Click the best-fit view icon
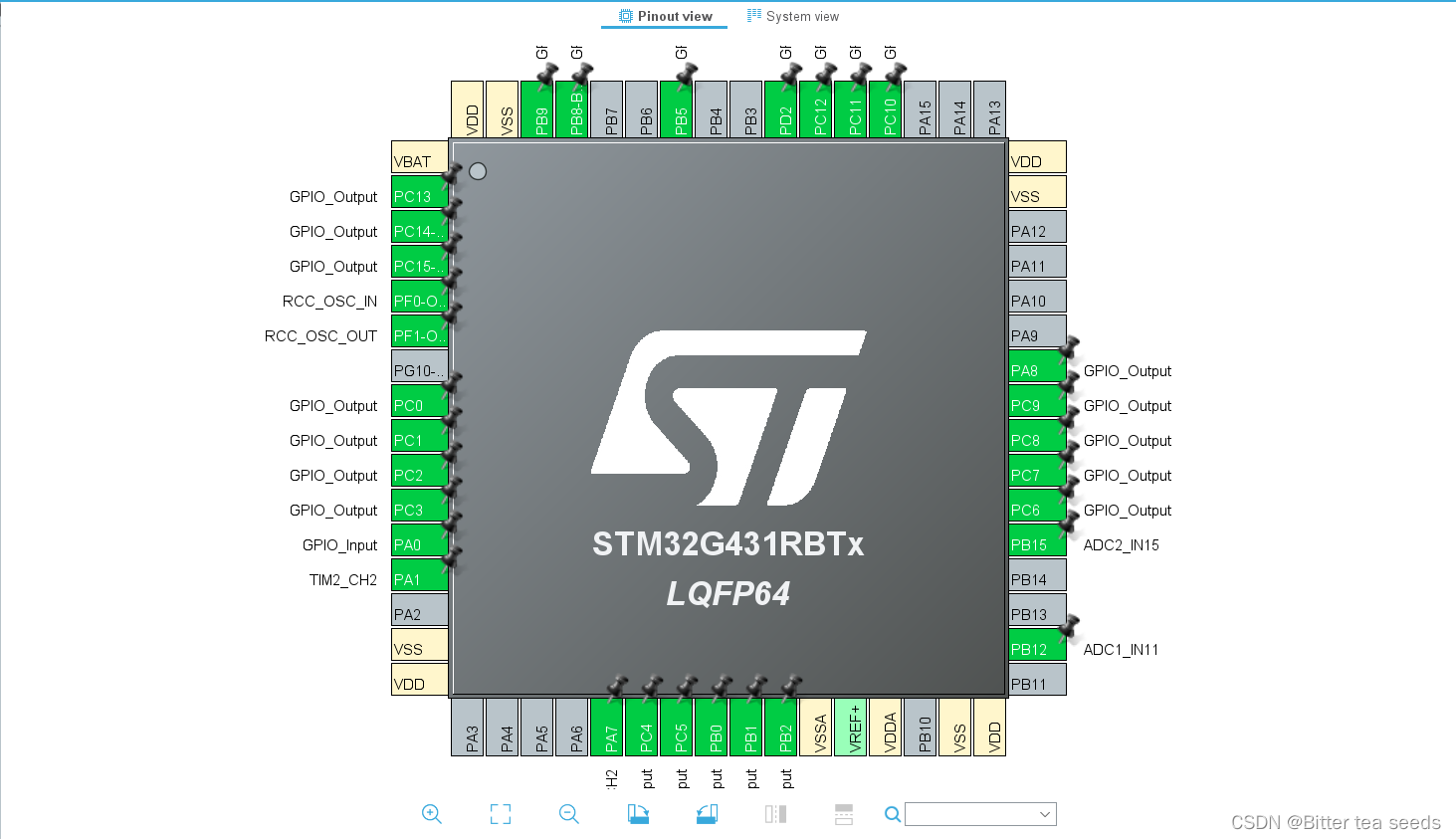This screenshot has height=839, width=1456. 501,814
